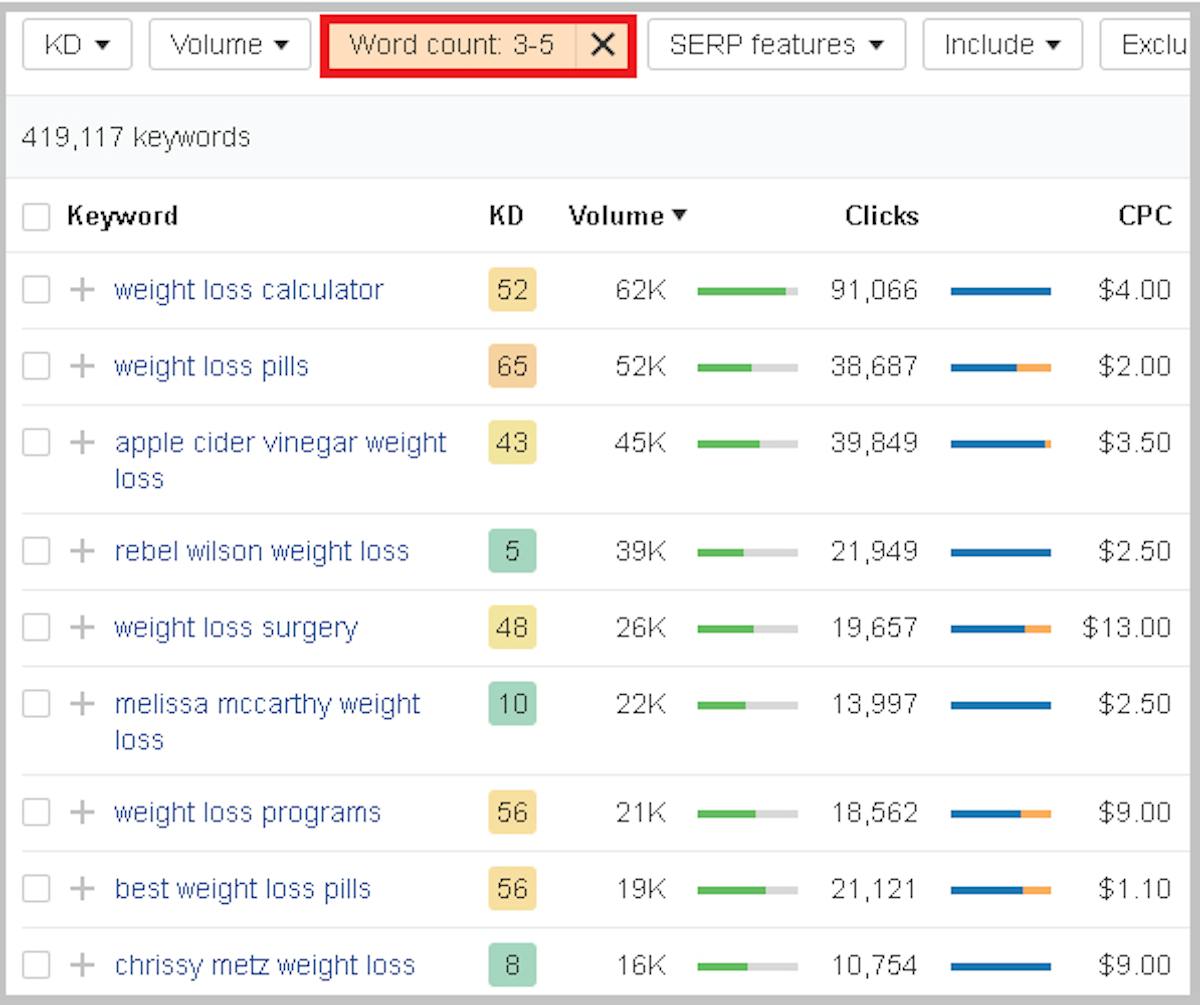Expand the Volume filter dropdown

tap(229, 45)
